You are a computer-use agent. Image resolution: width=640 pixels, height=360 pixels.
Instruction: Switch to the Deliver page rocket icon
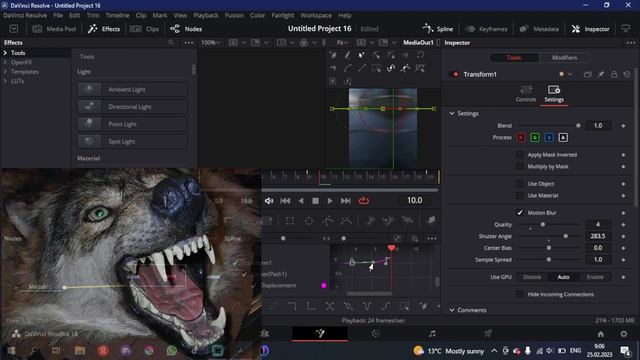[x=488, y=334]
